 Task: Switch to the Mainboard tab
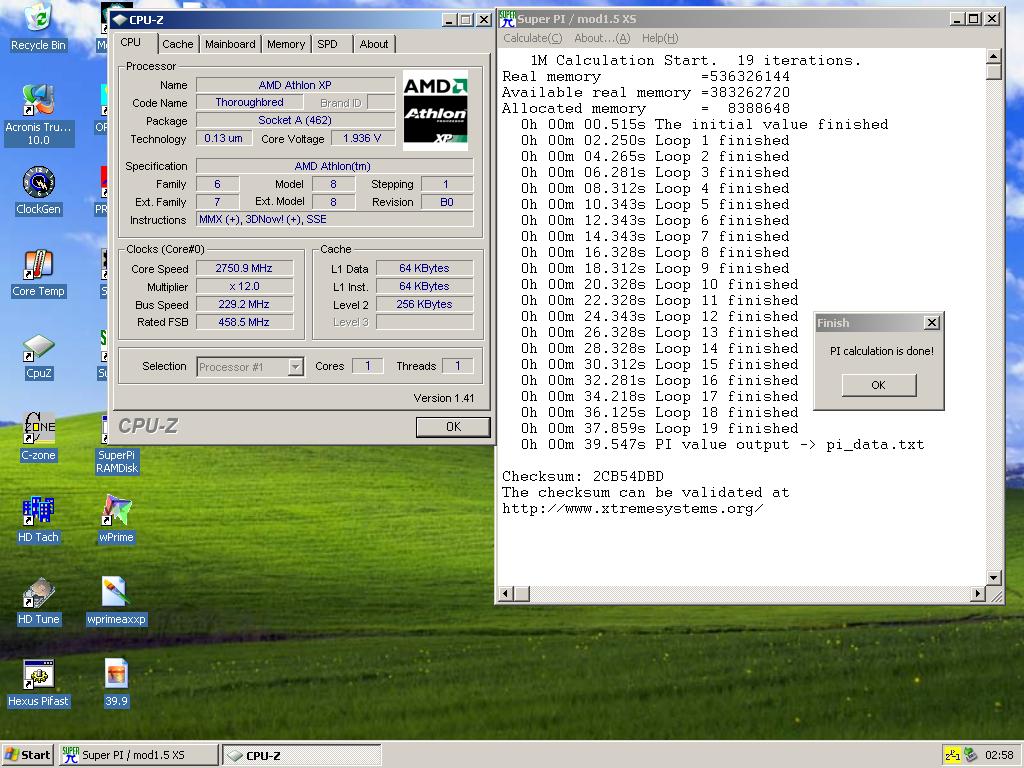[230, 44]
